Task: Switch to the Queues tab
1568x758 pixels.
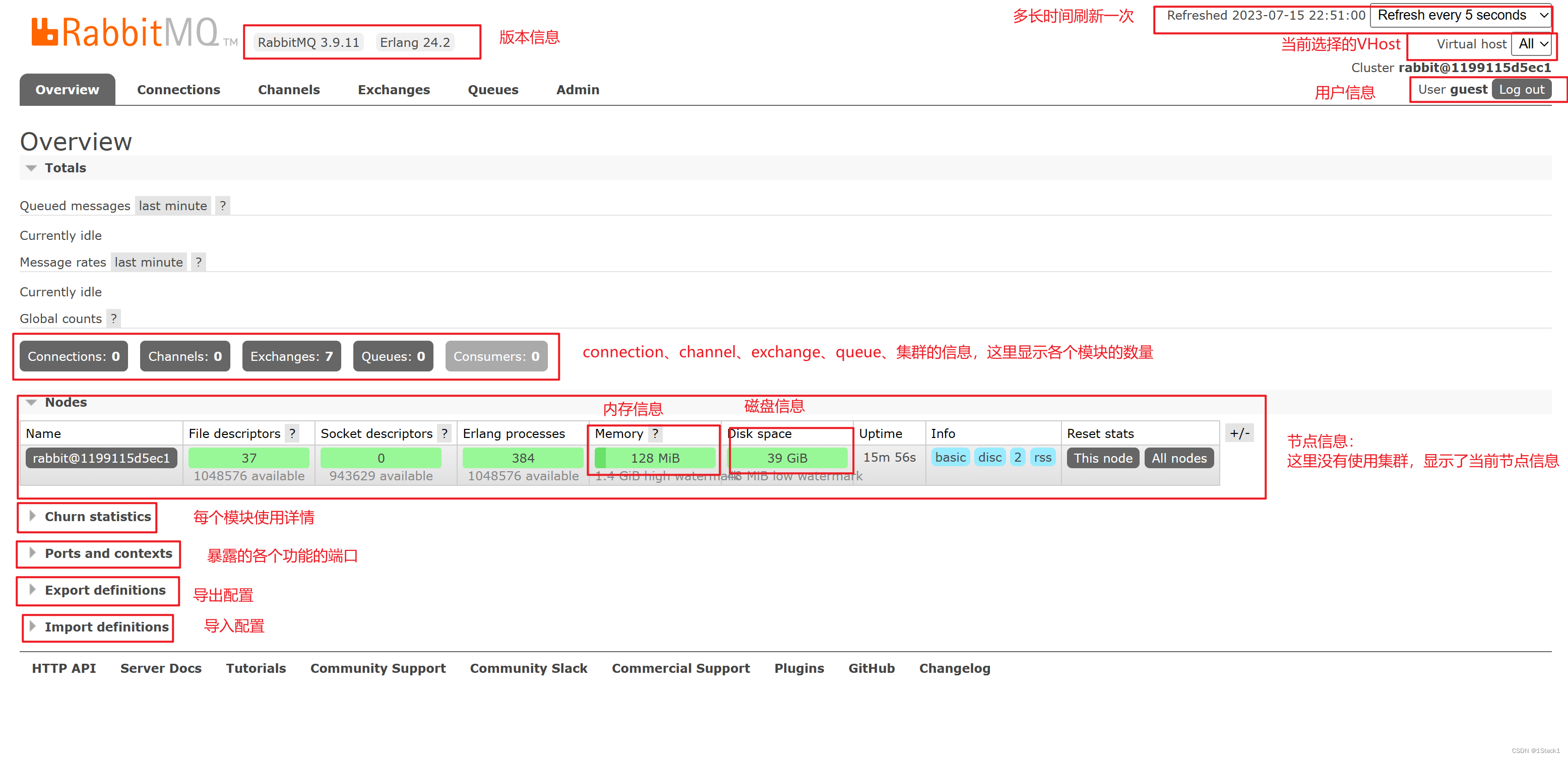Action: tap(493, 90)
